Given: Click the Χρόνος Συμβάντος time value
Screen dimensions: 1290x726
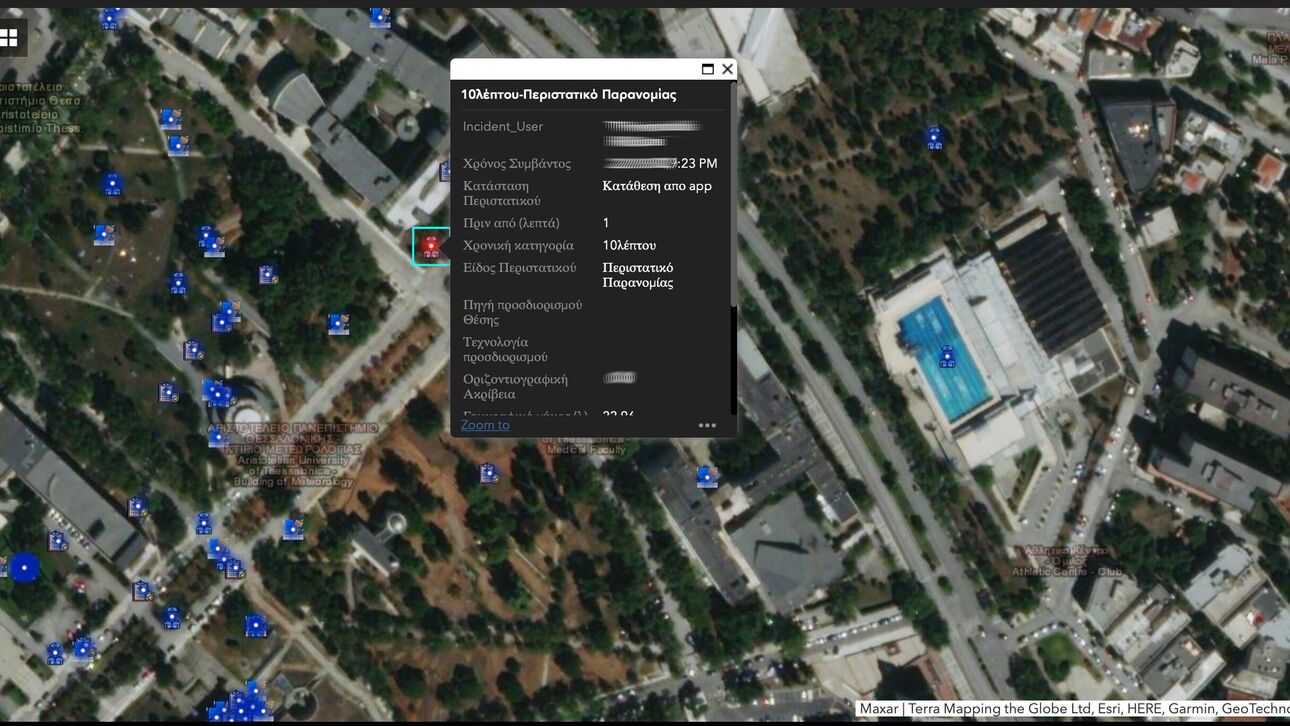Looking at the screenshot, I should [x=661, y=164].
